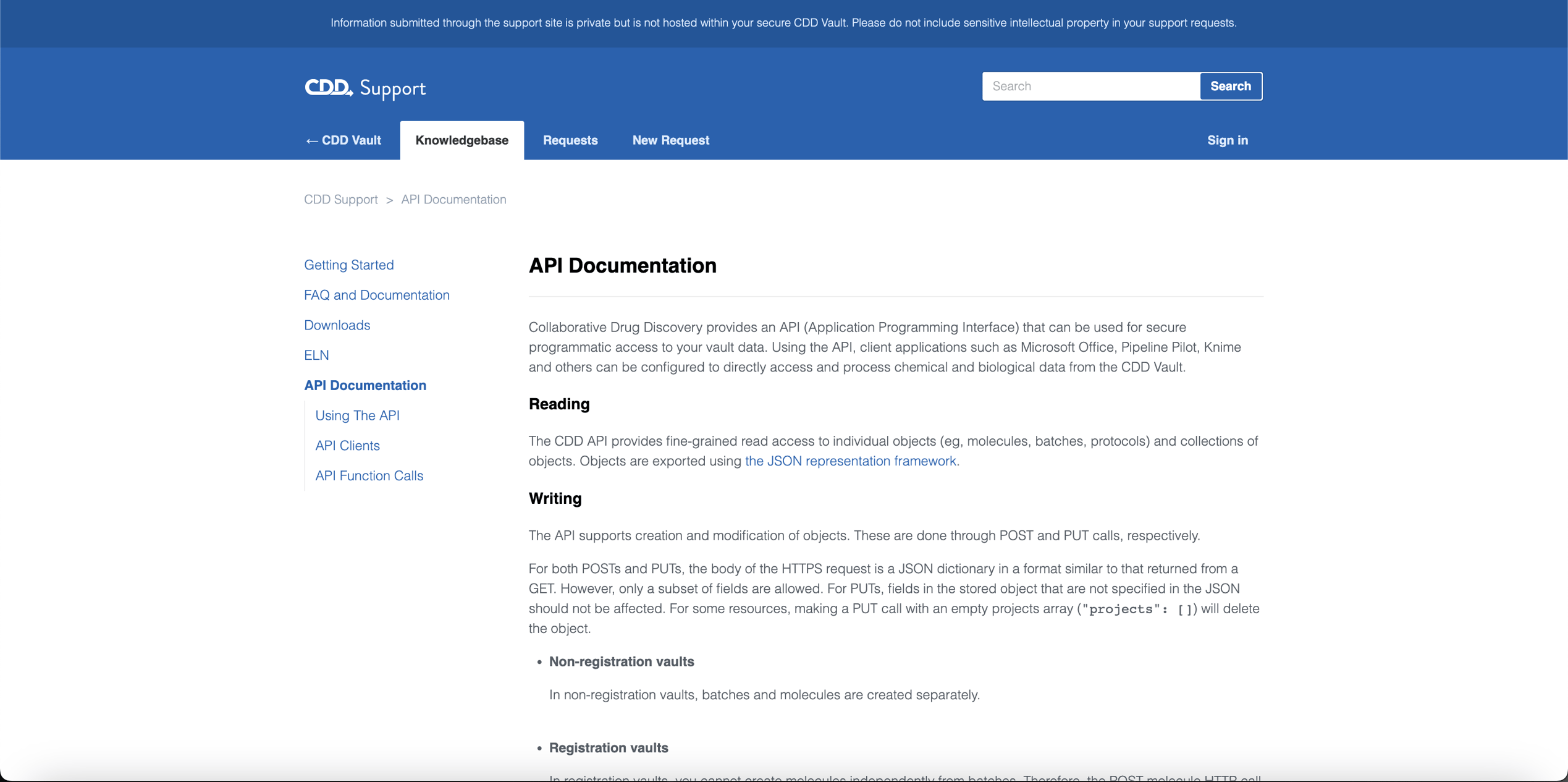1568x782 pixels.
Task: Open the CDD Support breadcrumb link
Action: point(340,199)
